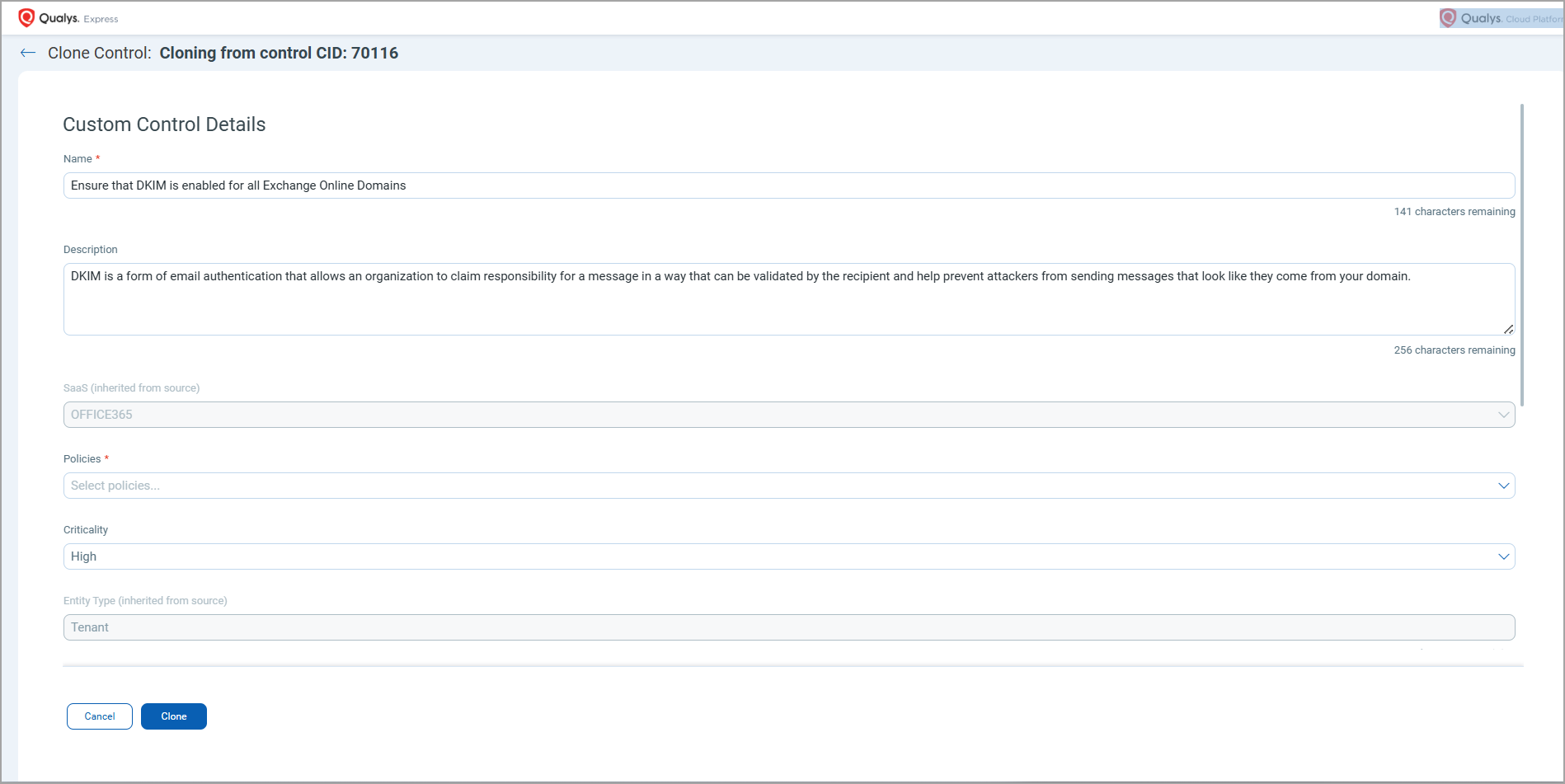Image resolution: width=1565 pixels, height=784 pixels.
Task: Click the 'Policies' field label
Action: tap(82, 459)
